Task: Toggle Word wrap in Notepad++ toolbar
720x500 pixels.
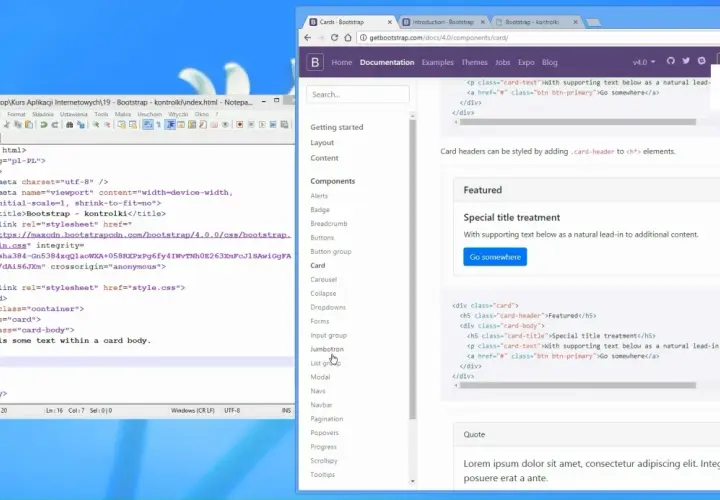Action: 148,124
